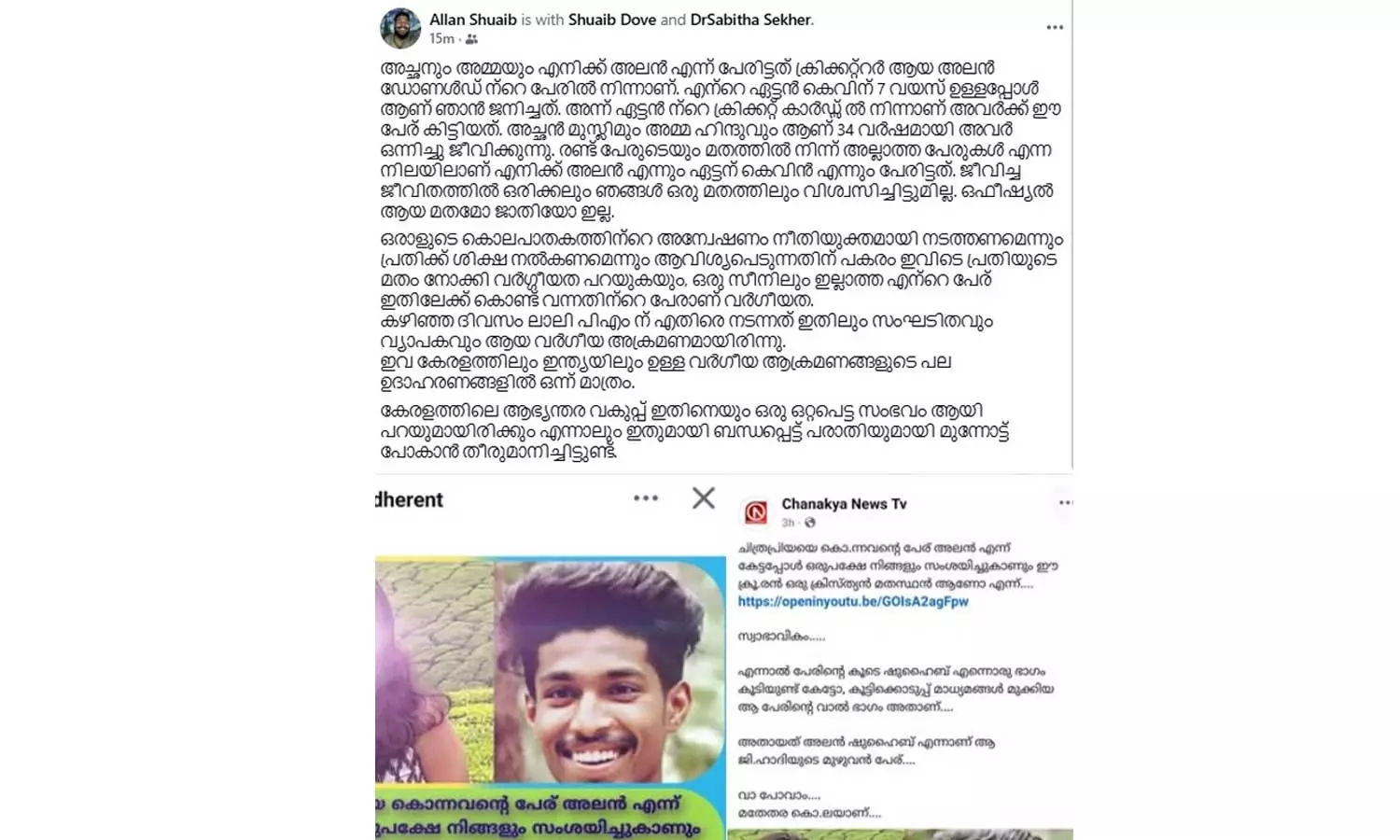The width and height of the screenshot is (1400, 840).
Task: Open the post options three-dot menu
Action: click(1055, 27)
